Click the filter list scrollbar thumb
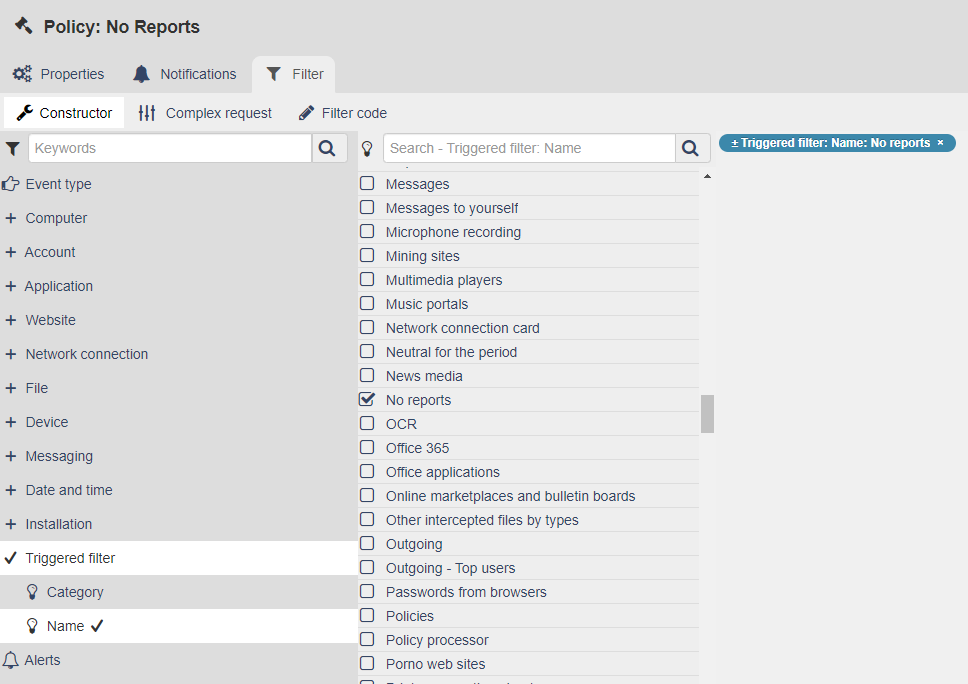Image resolution: width=968 pixels, height=684 pixels. 707,413
